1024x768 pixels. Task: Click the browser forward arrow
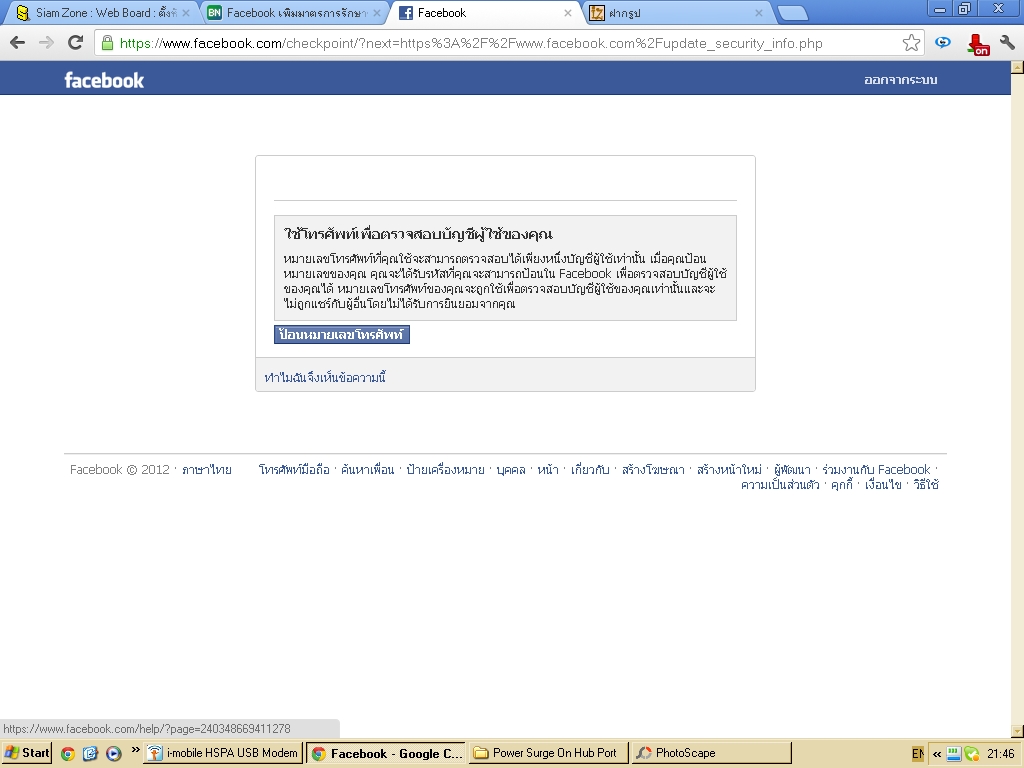point(46,43)
